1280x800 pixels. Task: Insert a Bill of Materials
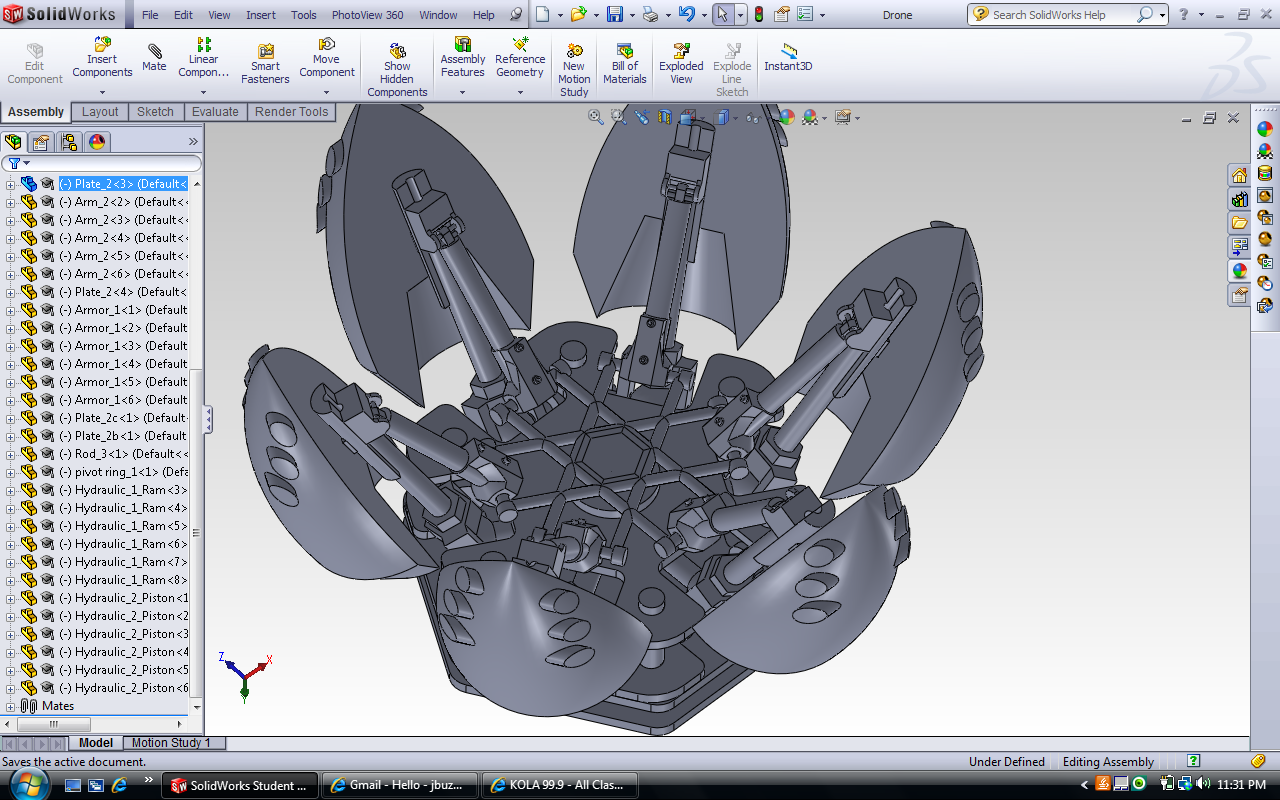click(x=625, y=64)
